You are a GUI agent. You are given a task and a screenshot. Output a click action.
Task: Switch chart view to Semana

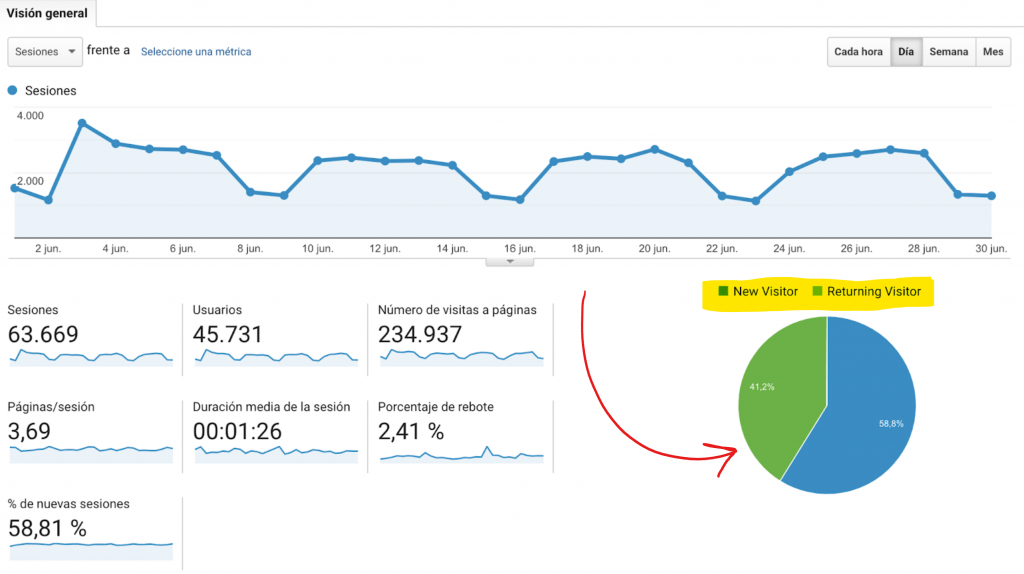pos(948,52)
